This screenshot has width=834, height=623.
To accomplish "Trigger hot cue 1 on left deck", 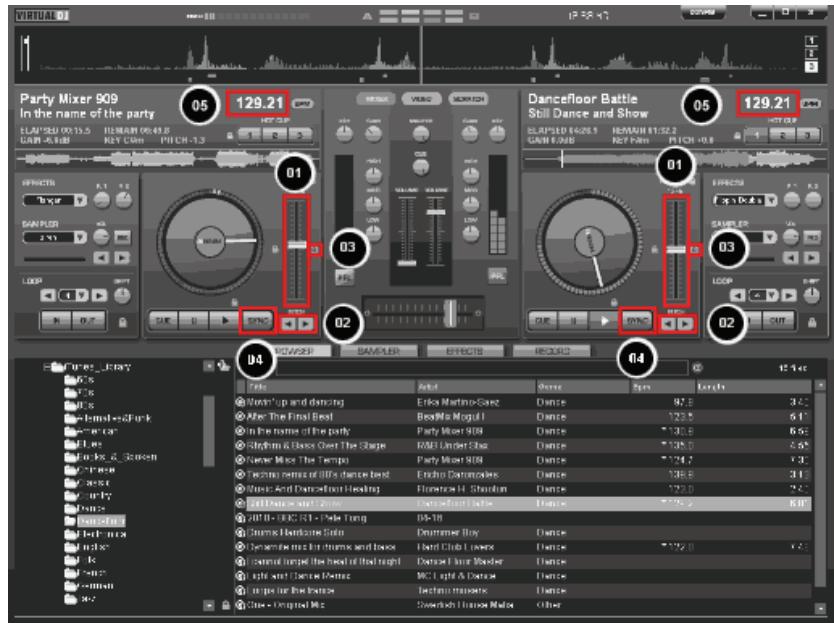I will tap(250, 135).
